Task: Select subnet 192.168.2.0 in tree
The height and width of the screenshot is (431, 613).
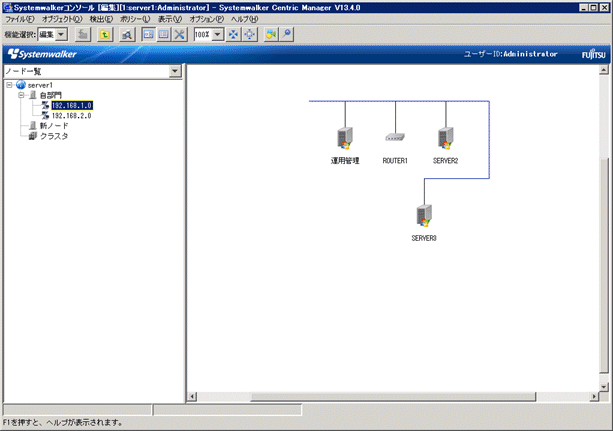Action: click(x=72, y=116)
